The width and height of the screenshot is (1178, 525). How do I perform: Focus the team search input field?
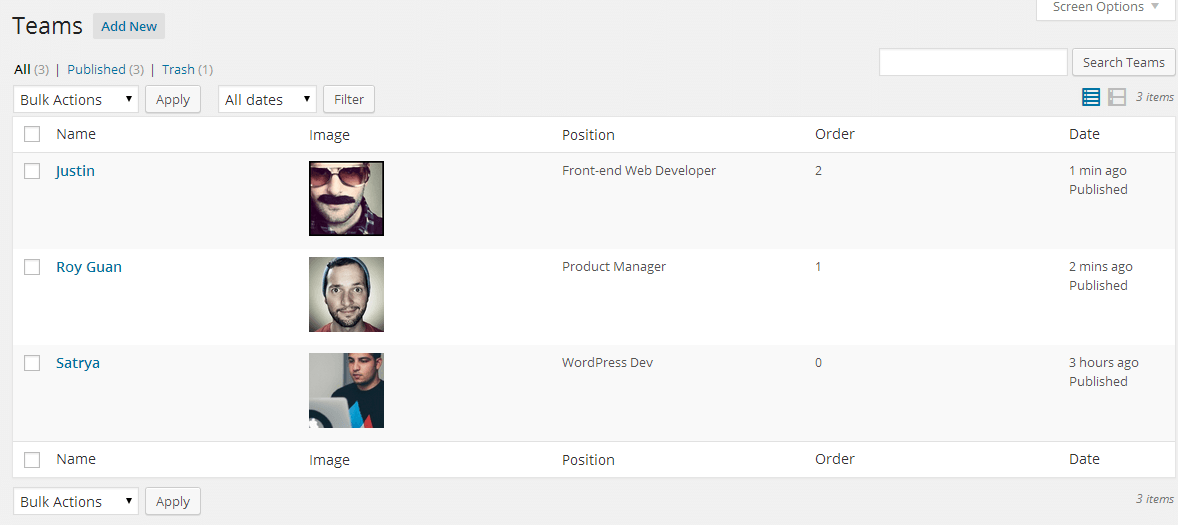pos(973,62)
